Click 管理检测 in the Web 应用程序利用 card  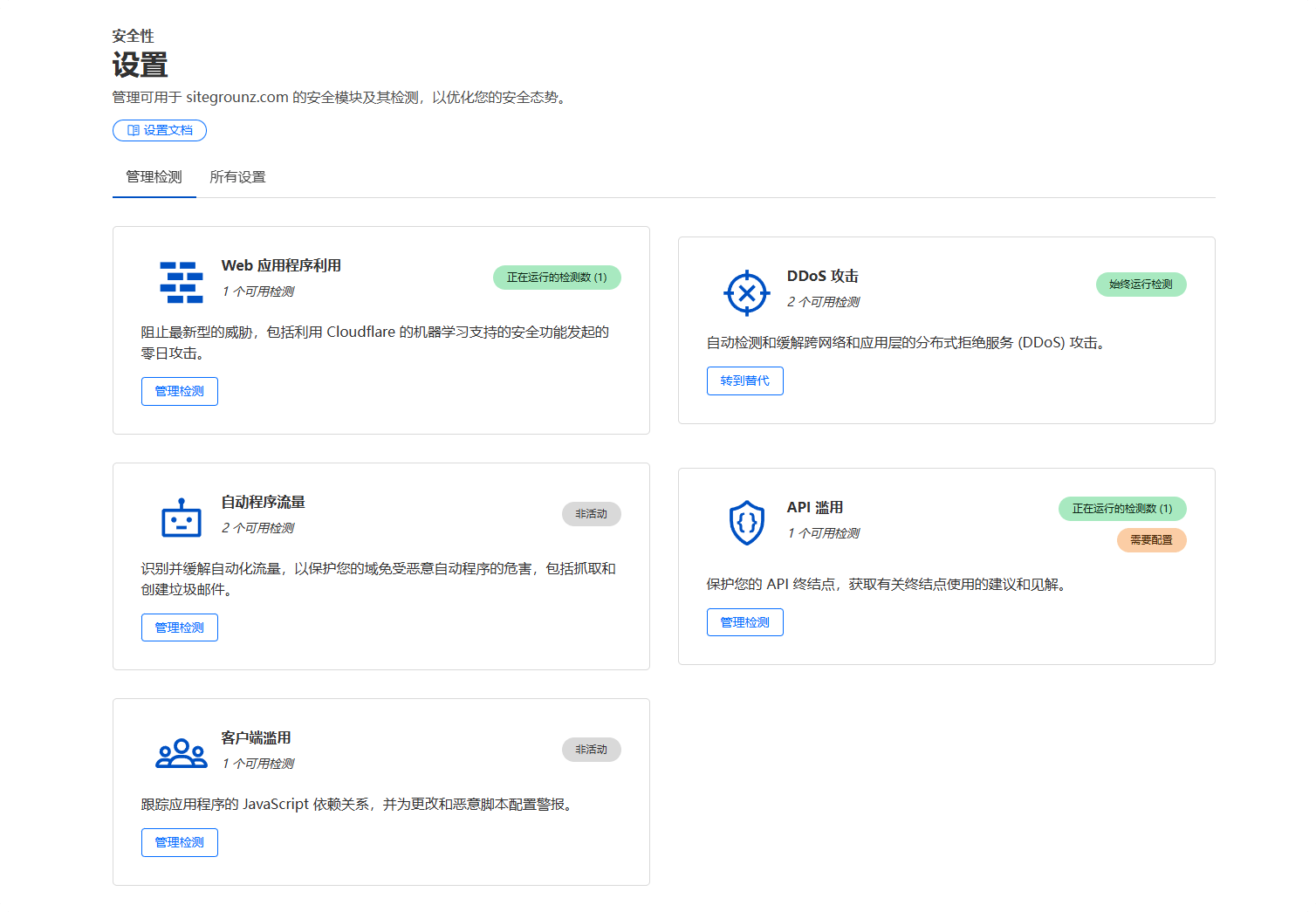179,391
